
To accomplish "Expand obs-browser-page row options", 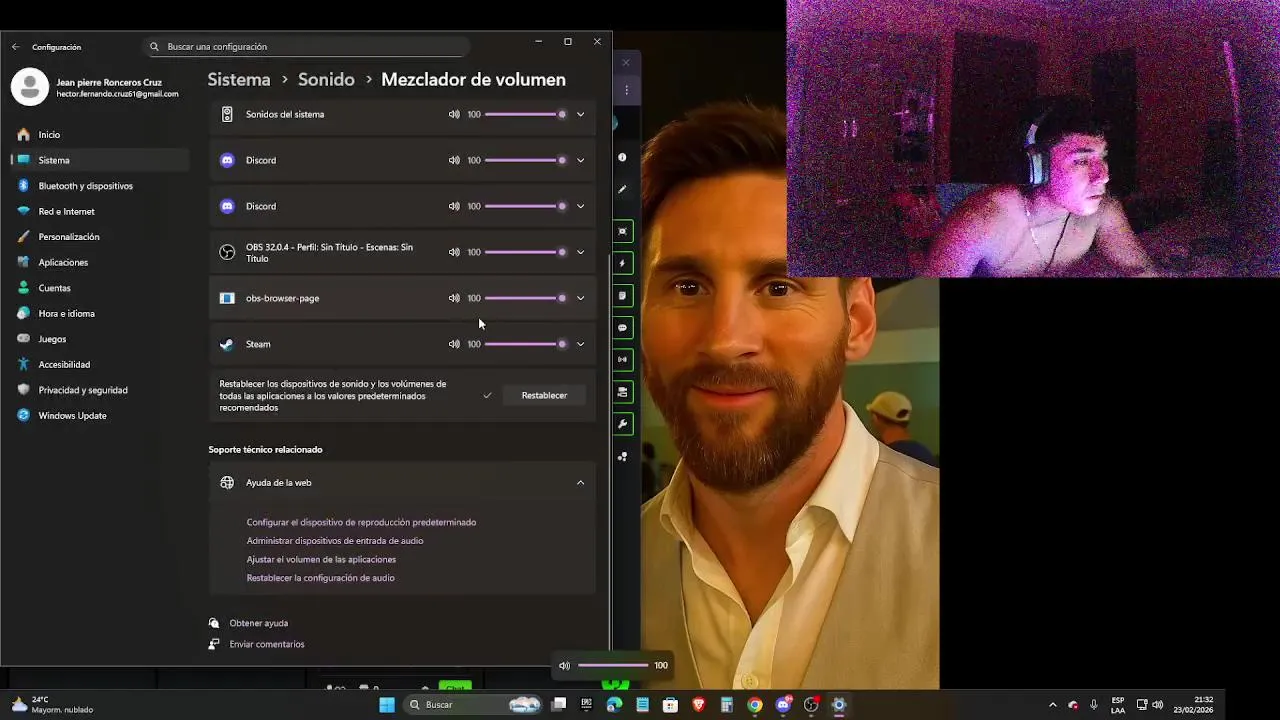I will [x=580, y=298].
